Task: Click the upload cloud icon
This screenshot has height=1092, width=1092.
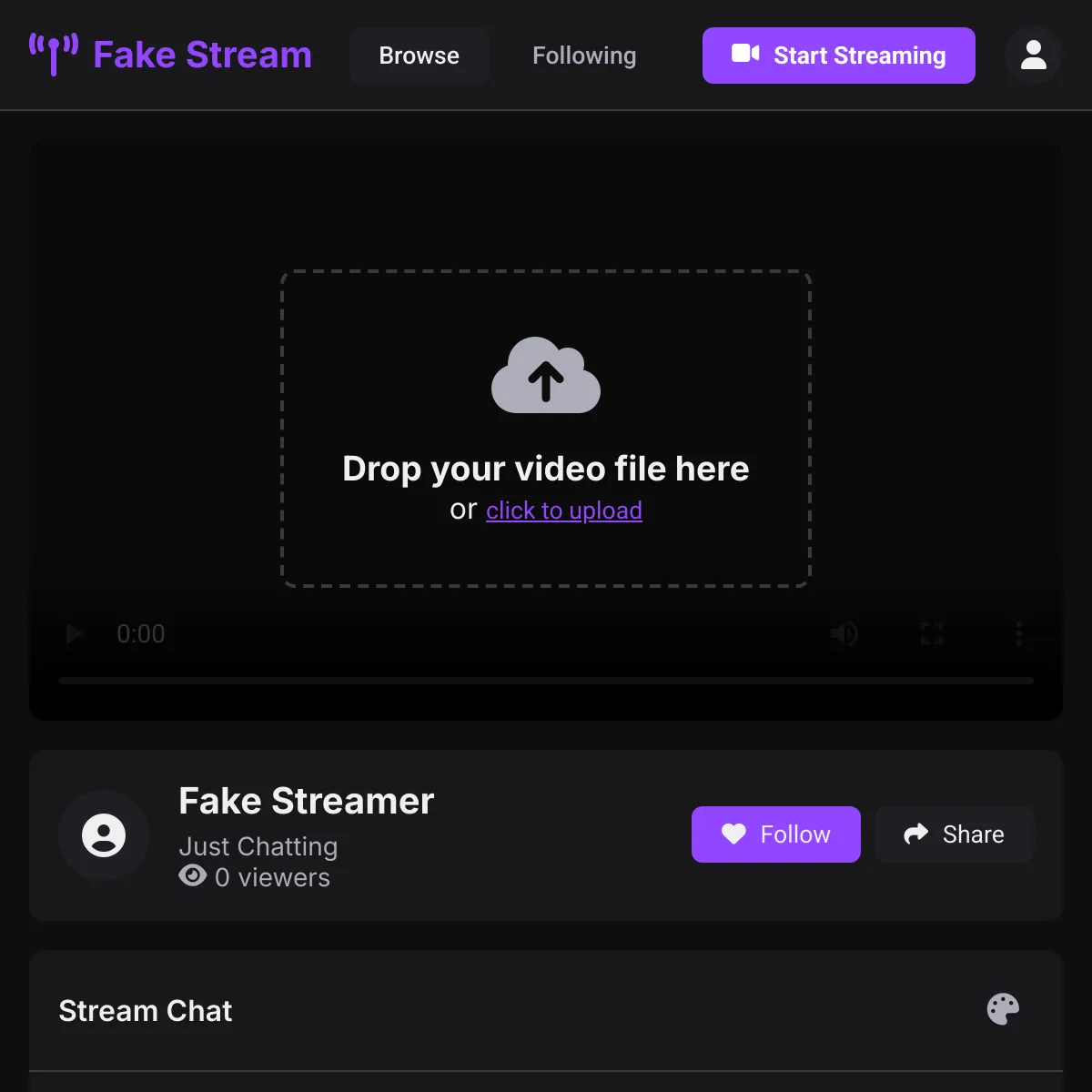Action: coord(546,376)
